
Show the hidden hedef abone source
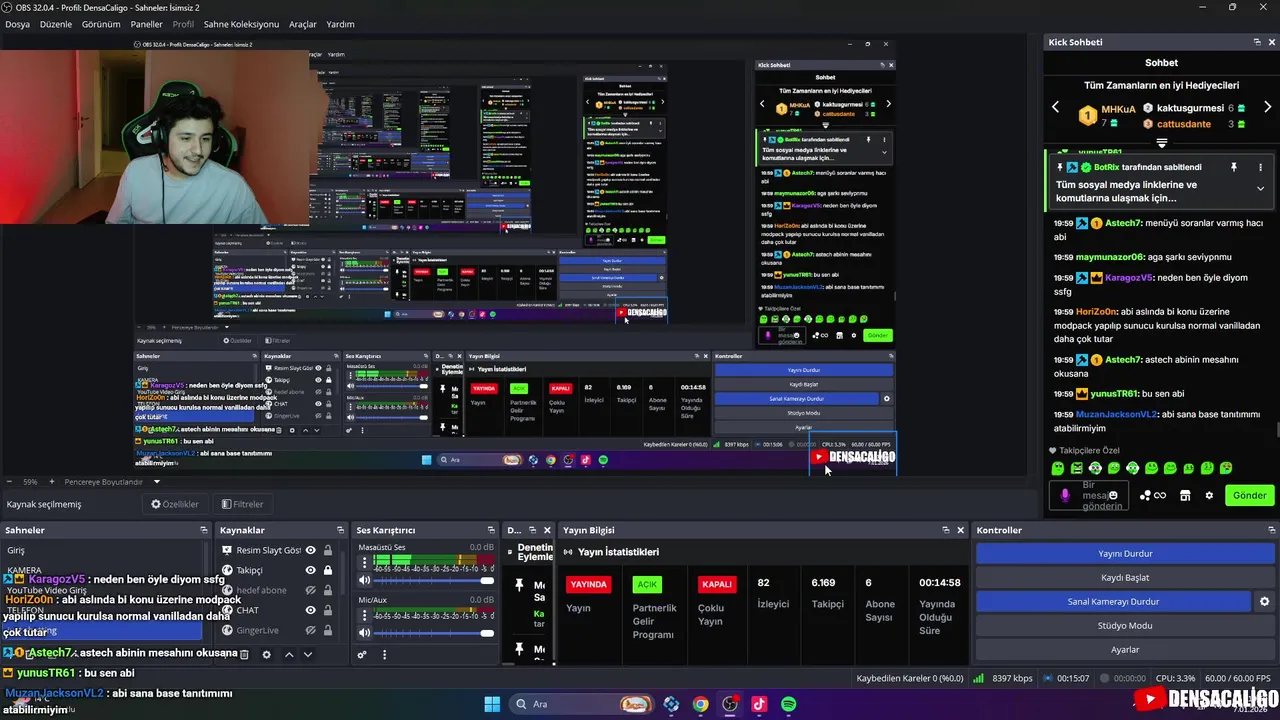click(310, 590)
